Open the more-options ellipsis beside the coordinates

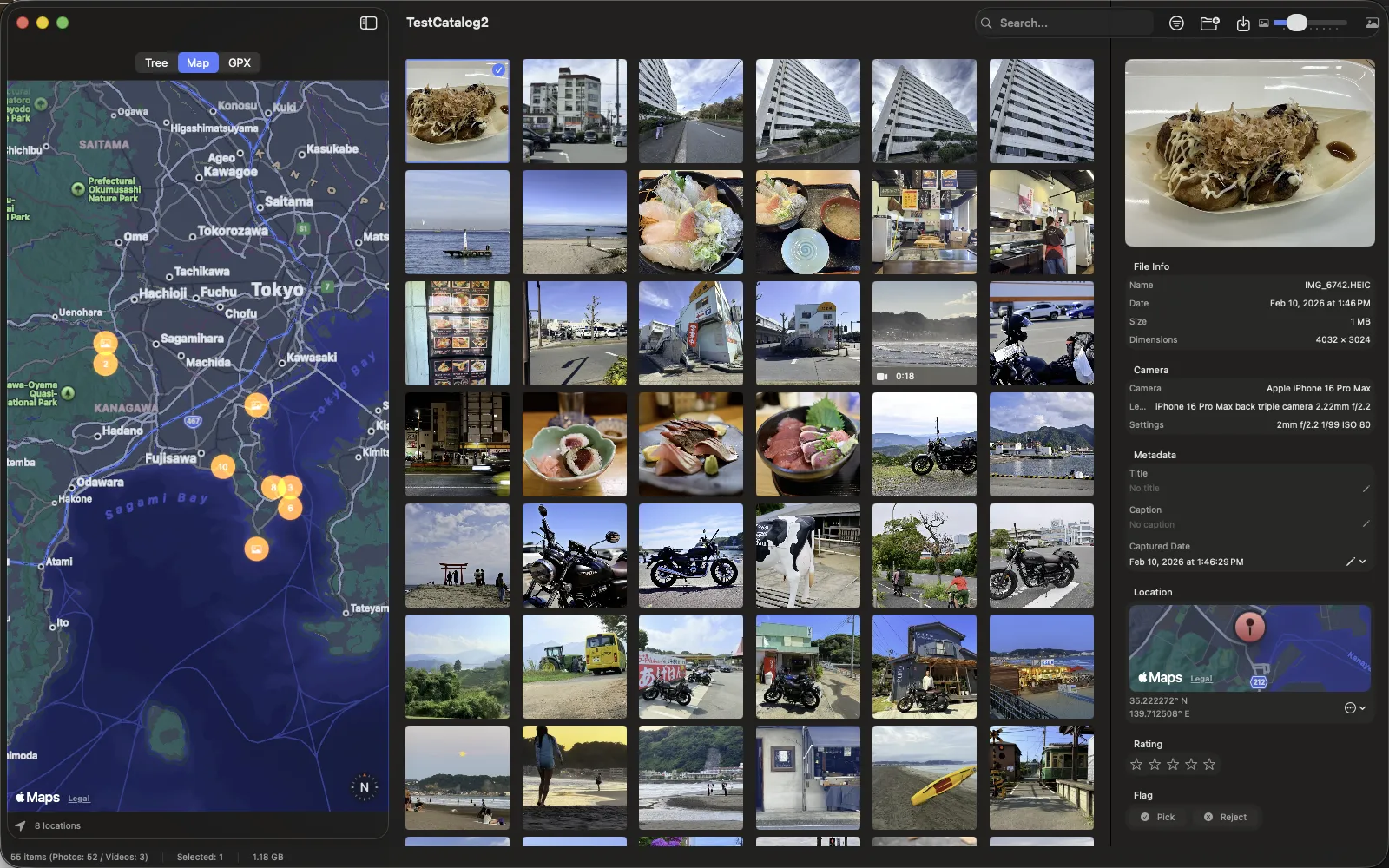[1350, 708]
